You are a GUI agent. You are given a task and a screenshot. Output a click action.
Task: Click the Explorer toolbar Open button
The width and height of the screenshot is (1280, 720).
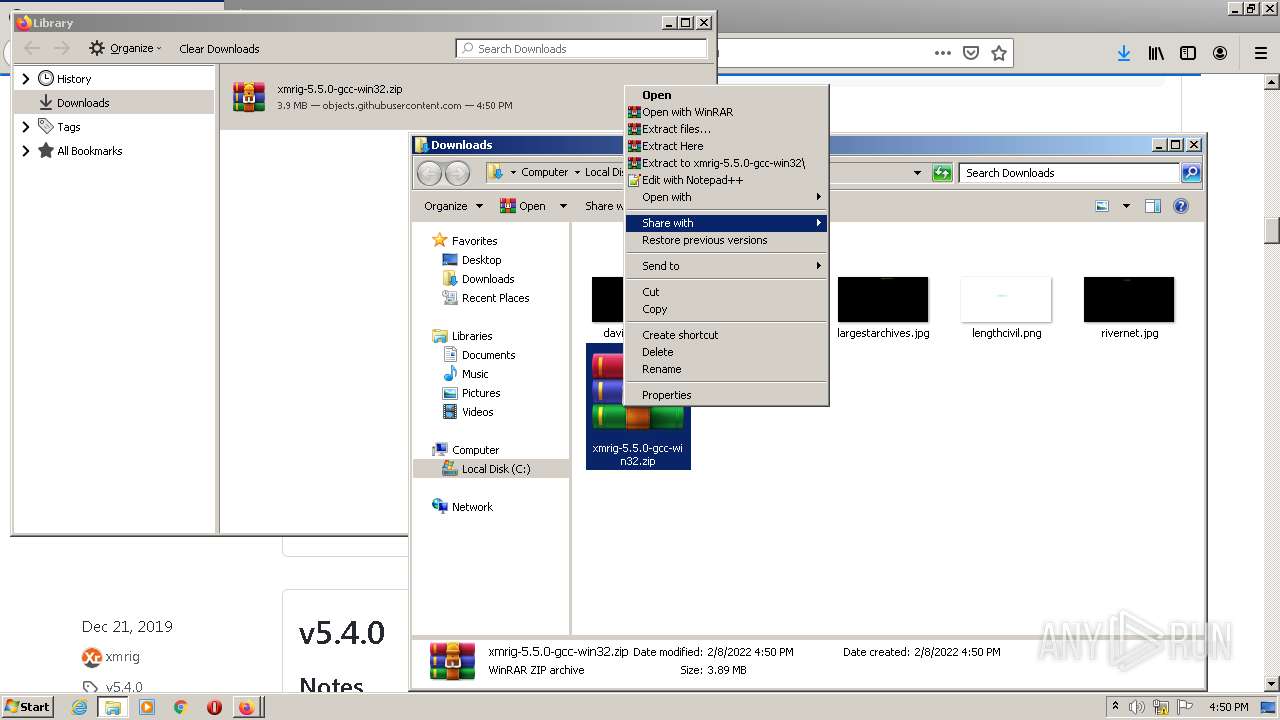coord(523,206)
